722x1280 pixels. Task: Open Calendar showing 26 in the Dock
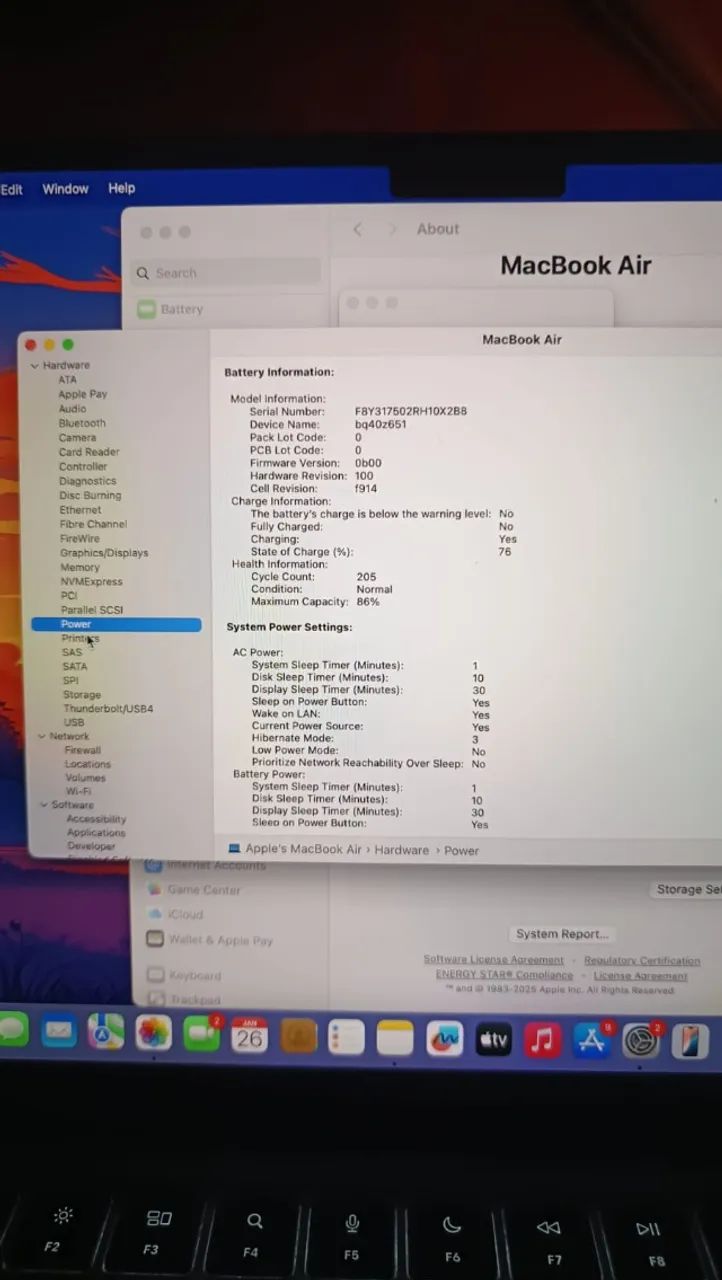click(x=249, y=1035)
